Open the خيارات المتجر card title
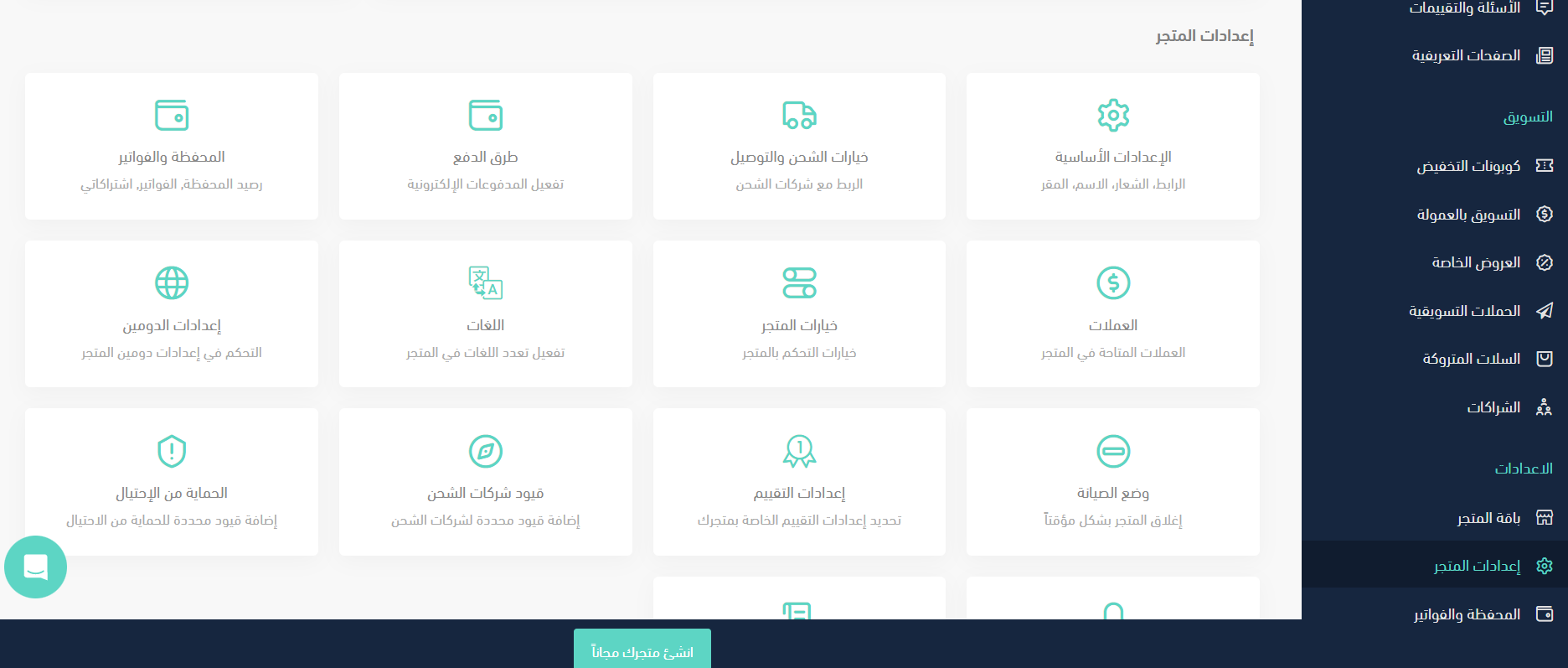This screenshot has height=668, width=1568. click(x=799, y=325)
